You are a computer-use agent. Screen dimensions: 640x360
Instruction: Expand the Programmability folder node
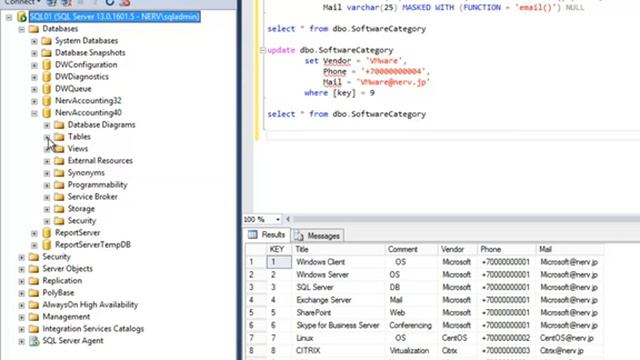click(x=47, y=185)
